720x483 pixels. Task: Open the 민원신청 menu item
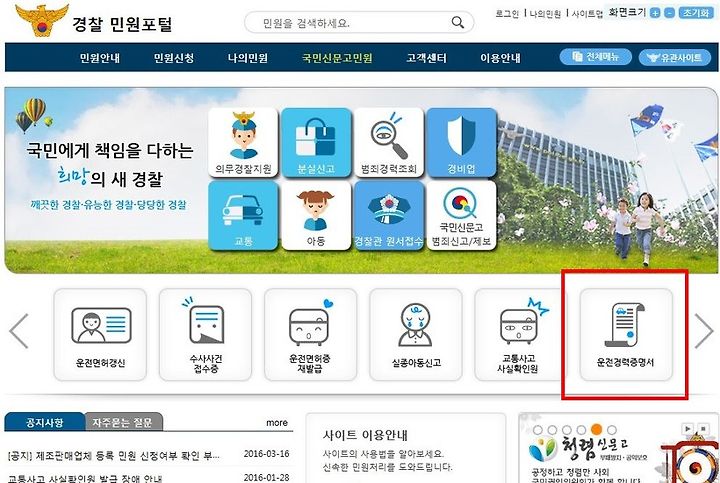pos(174,58)
